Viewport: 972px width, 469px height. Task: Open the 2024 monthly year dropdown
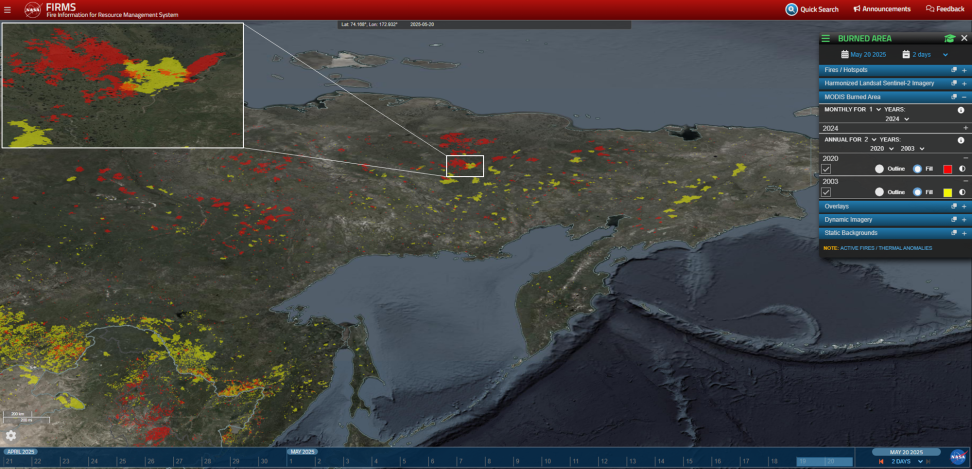point(898,118)
